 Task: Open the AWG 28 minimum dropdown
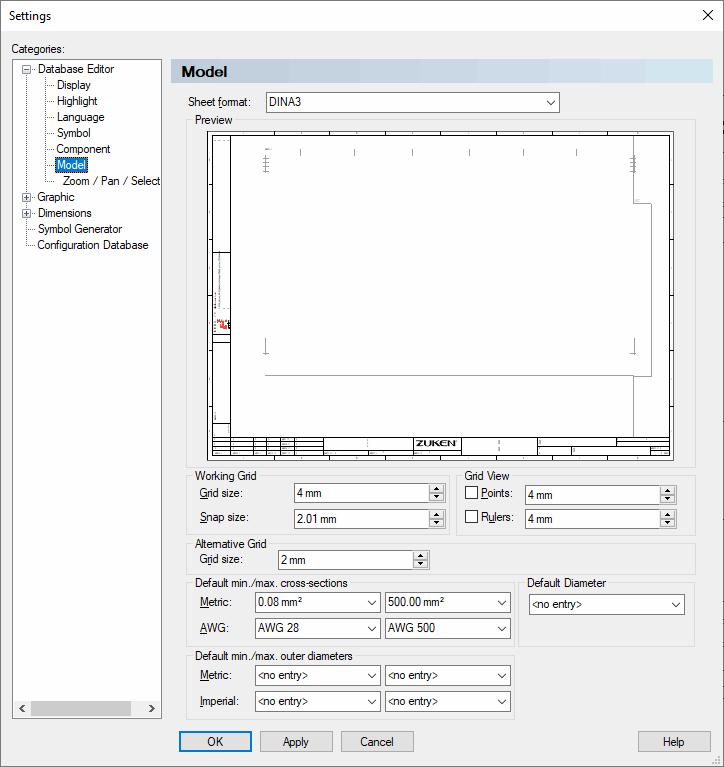(316, 628)
